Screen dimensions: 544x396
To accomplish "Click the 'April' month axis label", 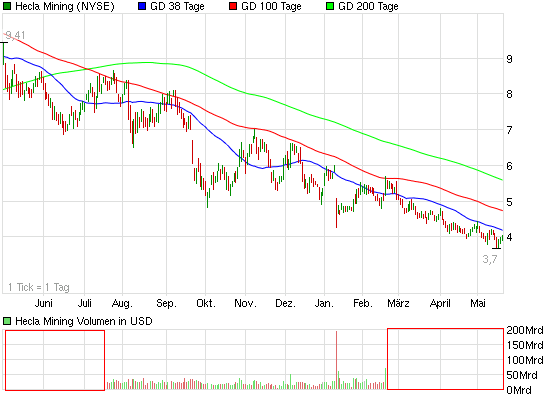I will 440,304.
